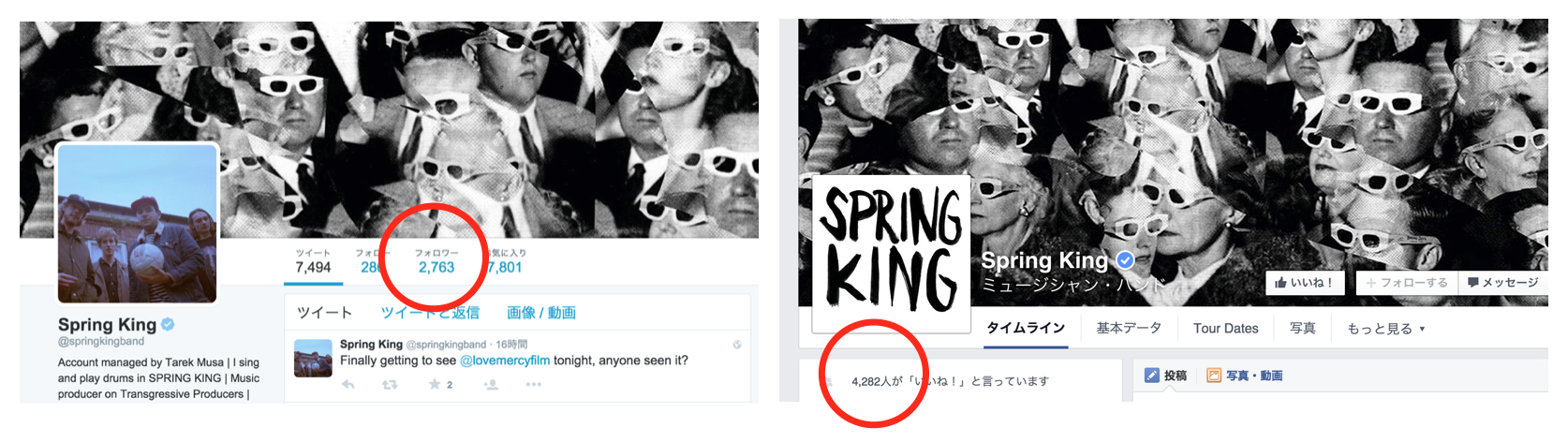Expand the もっと見る dropdown on Facebook
Image resolution: width=1568 pixels, height=442 pixels.
1386,329
